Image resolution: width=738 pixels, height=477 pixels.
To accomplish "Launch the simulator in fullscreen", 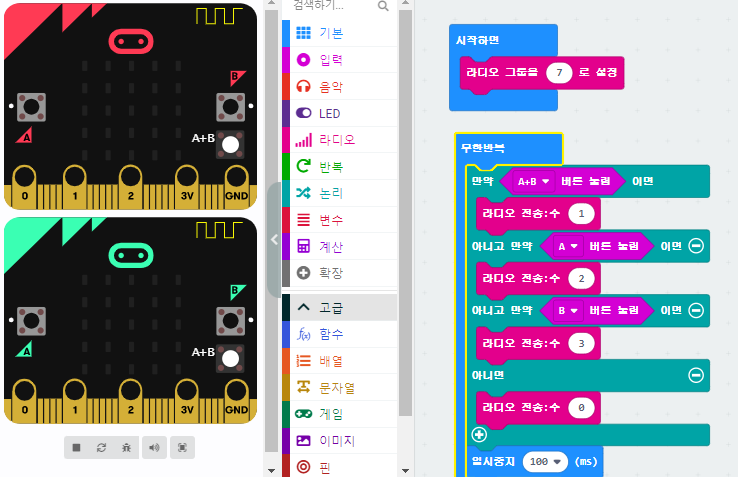I will click(x=182, y=448).
